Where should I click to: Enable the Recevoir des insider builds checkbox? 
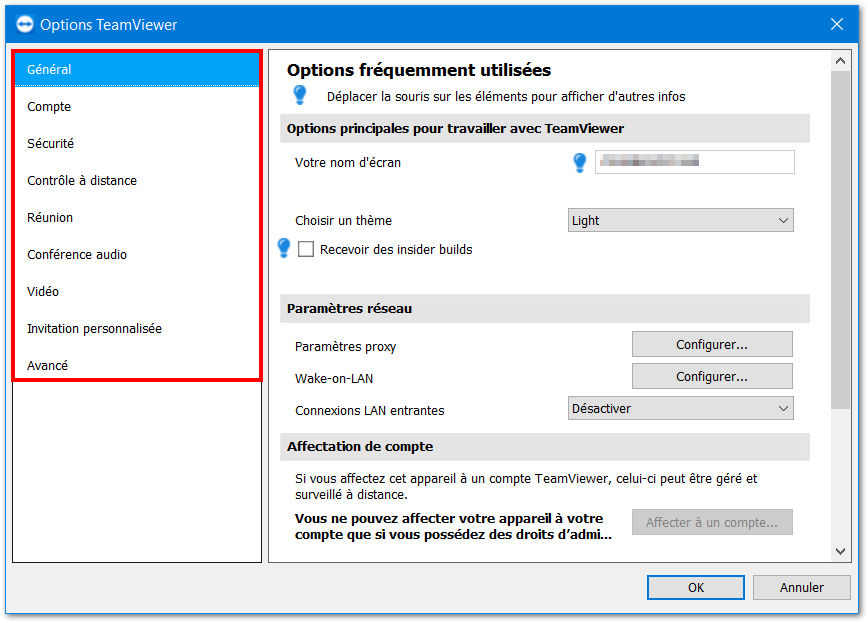coord(306,249)
